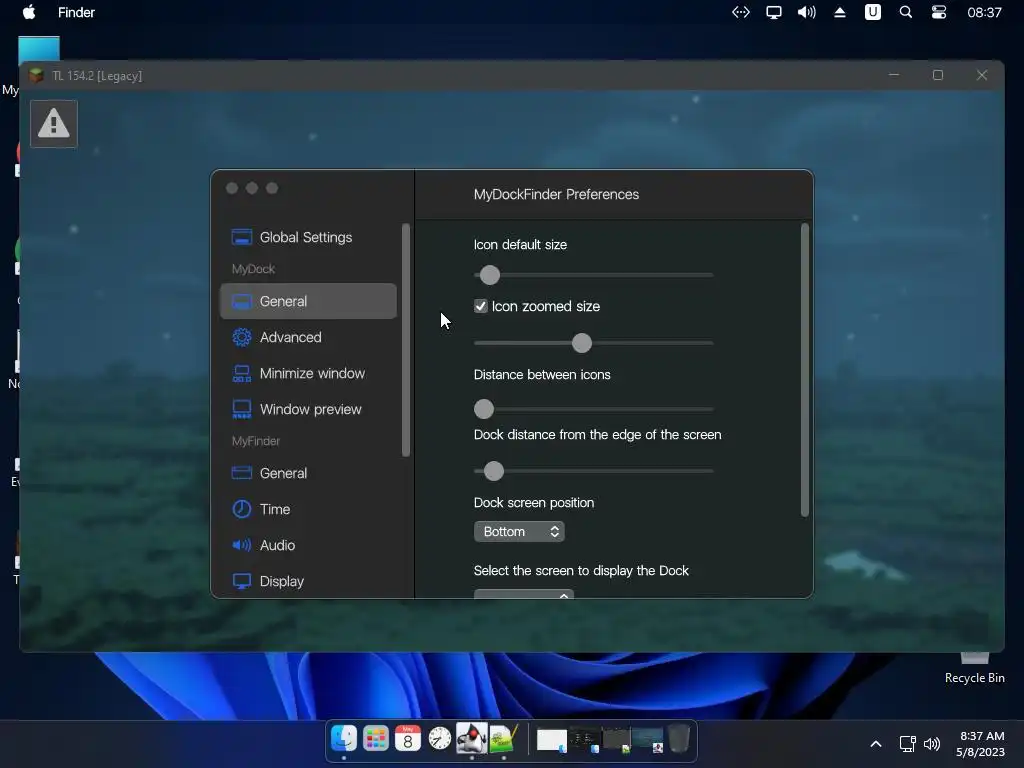Click the sidebar scrollbar in preferences

(x=406, y=340)
